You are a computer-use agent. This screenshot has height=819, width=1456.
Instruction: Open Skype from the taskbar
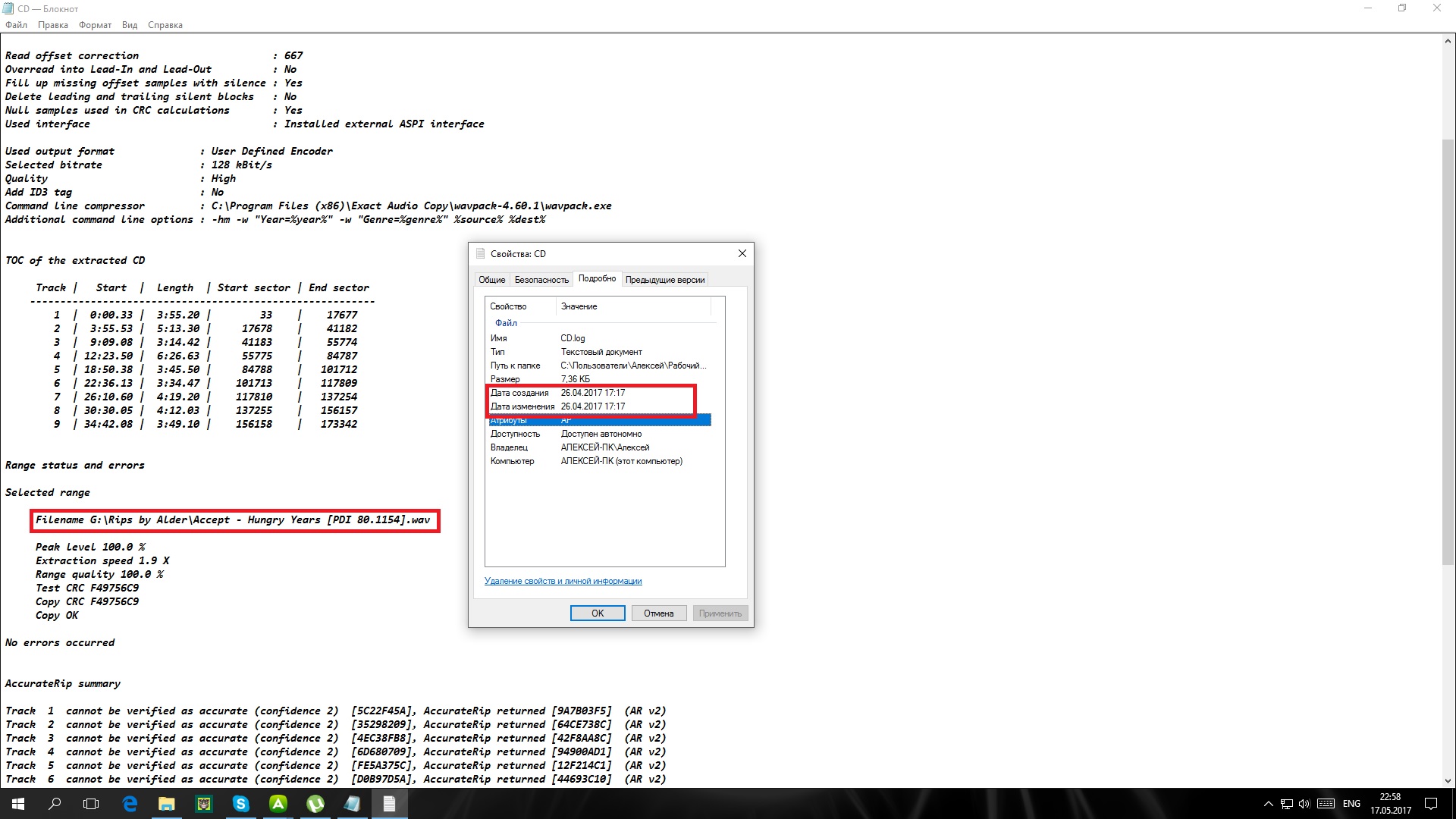[x=240, y=804]
